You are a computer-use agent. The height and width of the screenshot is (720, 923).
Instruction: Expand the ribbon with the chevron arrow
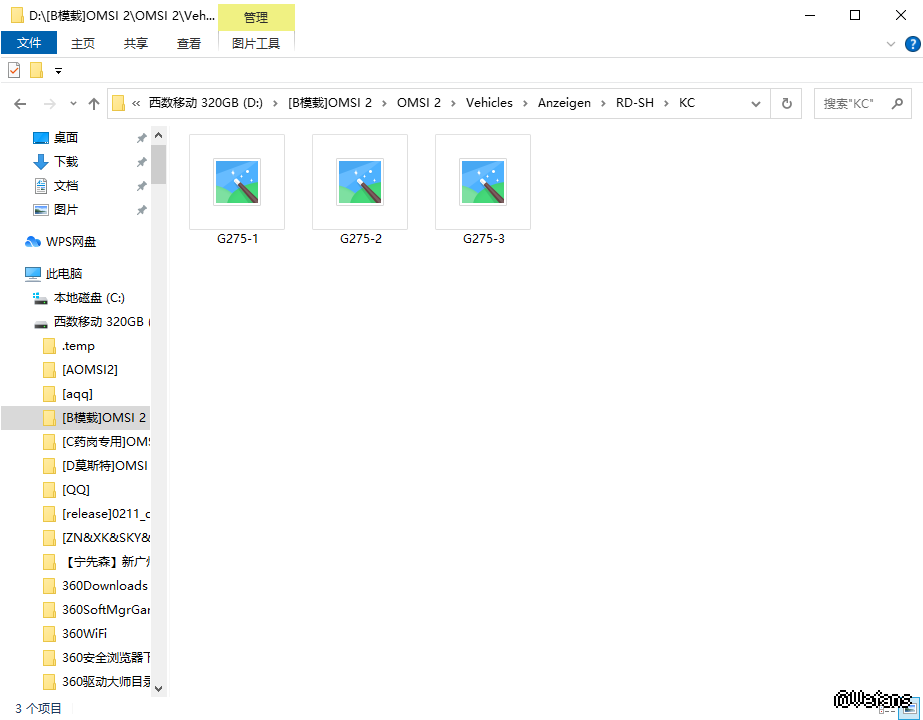click(x=891, y=44)
